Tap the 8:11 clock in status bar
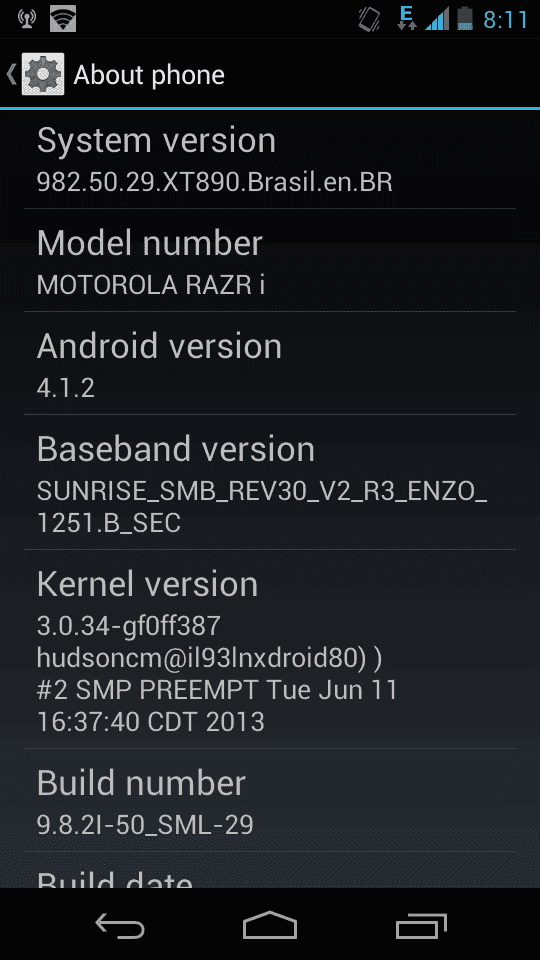 pos(505,20)
